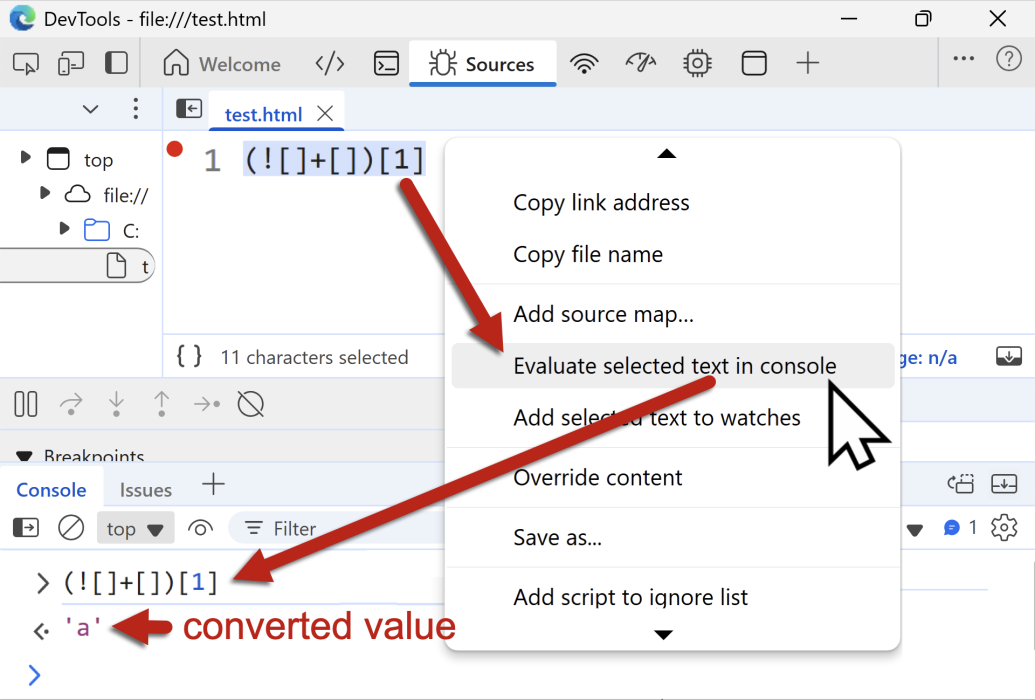Step into the next function call
1035x700 pixels.
pos(116,404)
